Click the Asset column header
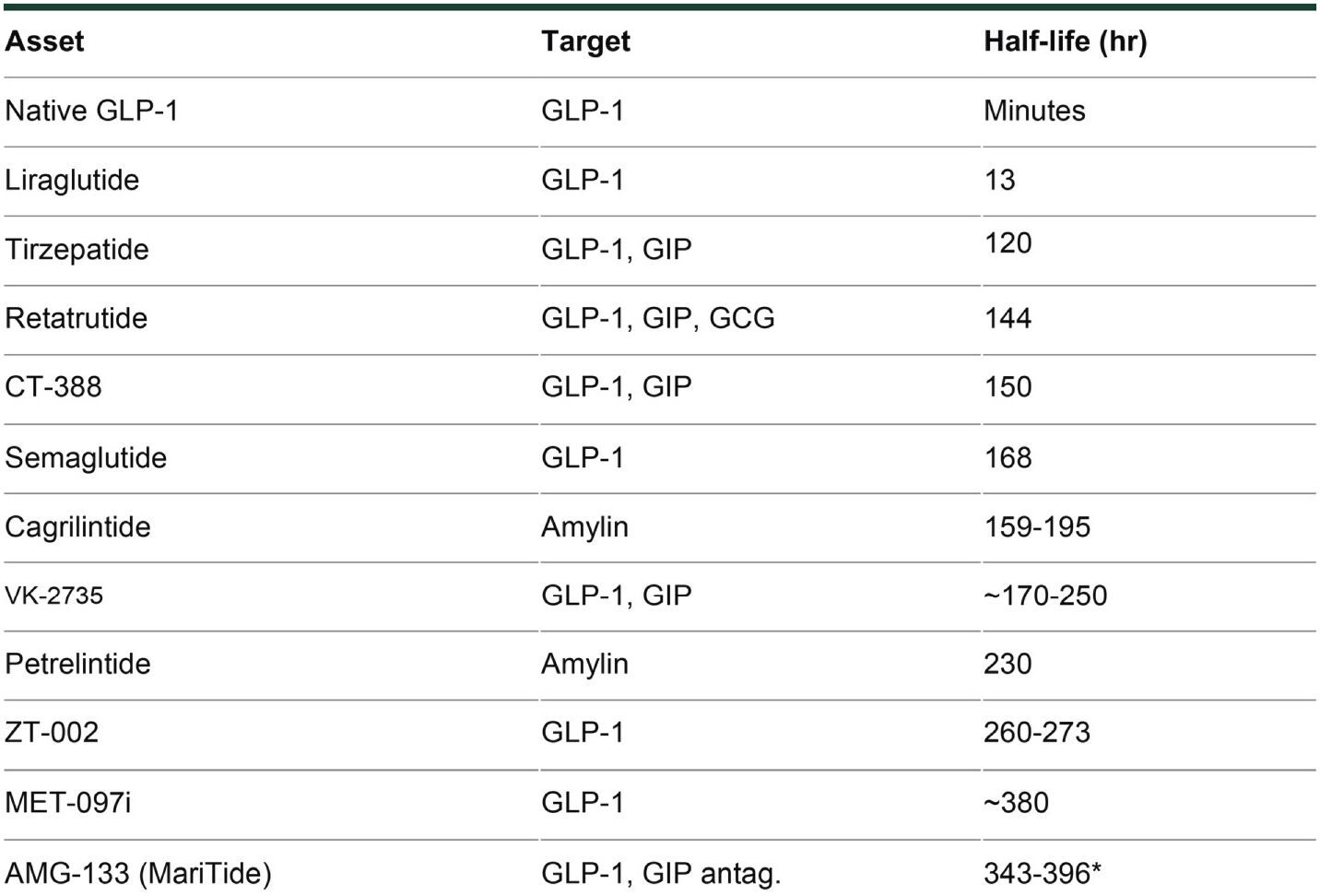The image size is (1320, 896). click(x=44, y=41)
